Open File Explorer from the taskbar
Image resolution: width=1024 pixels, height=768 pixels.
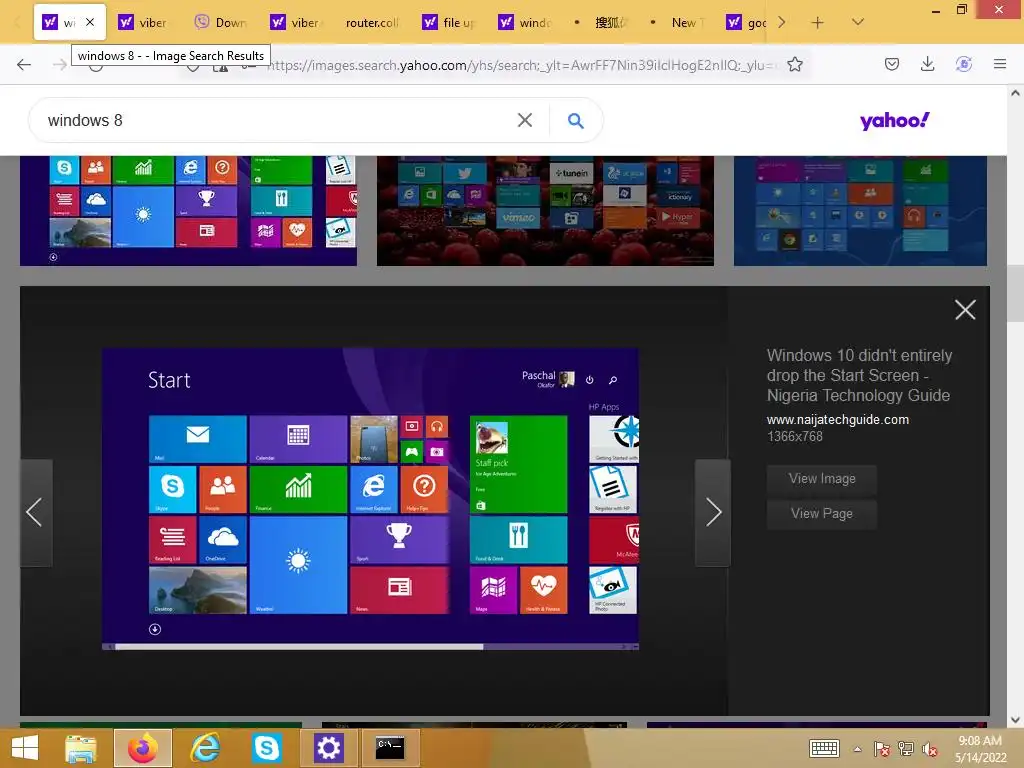pos(81,748)
